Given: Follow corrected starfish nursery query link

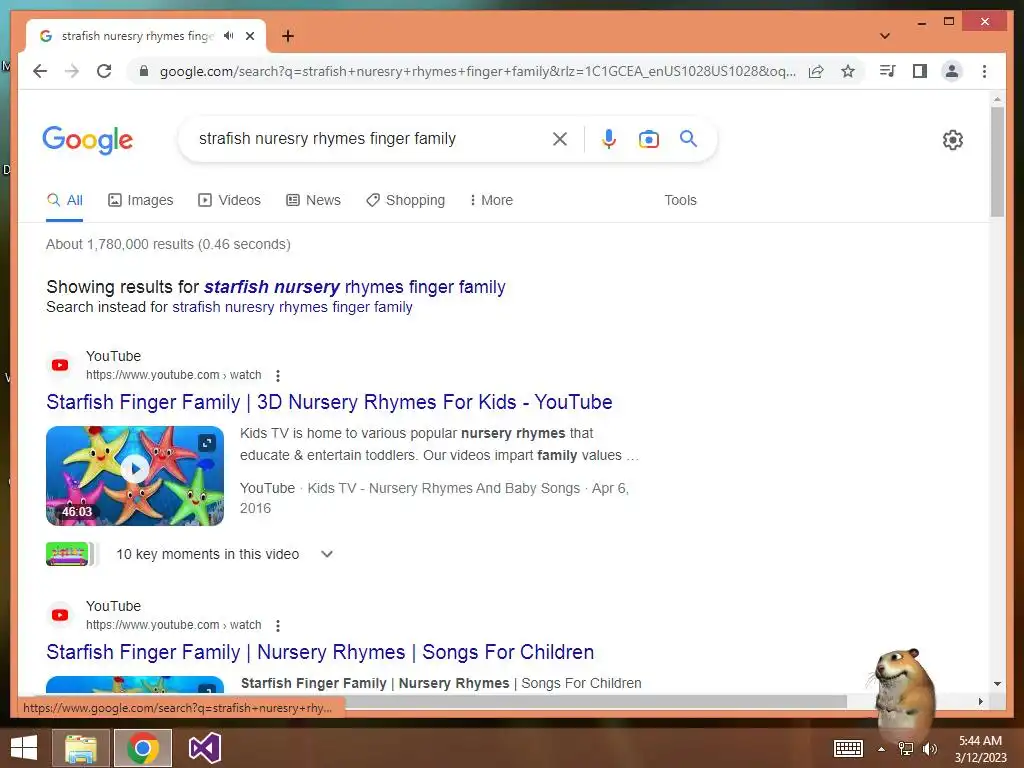Looking at the screenshot, I should click(x=355, y=287).
